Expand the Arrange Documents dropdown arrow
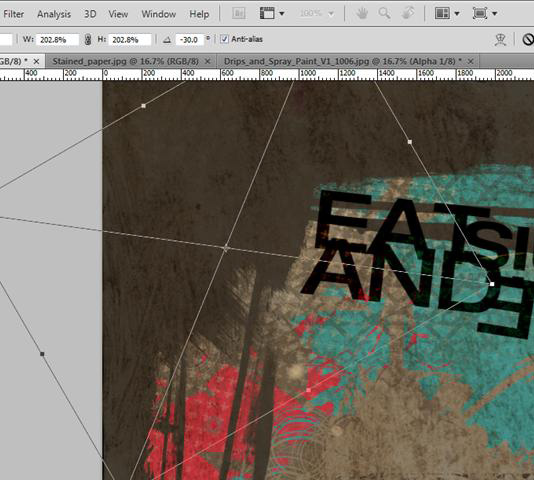This screenshot has width=534, height=480. point(457,14)
